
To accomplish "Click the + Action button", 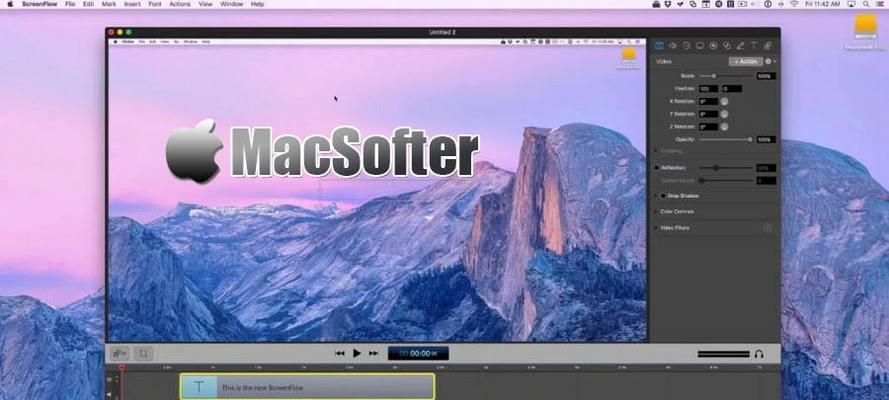I will (746, 61).
